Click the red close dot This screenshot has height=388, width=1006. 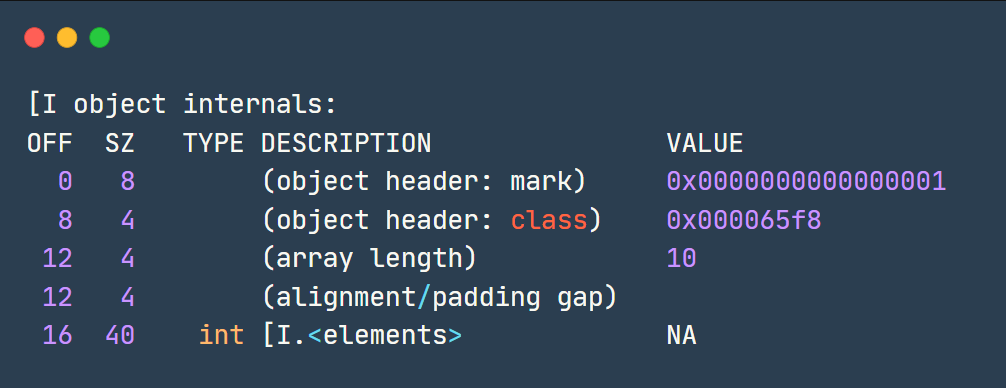click(x=35, y=37)
